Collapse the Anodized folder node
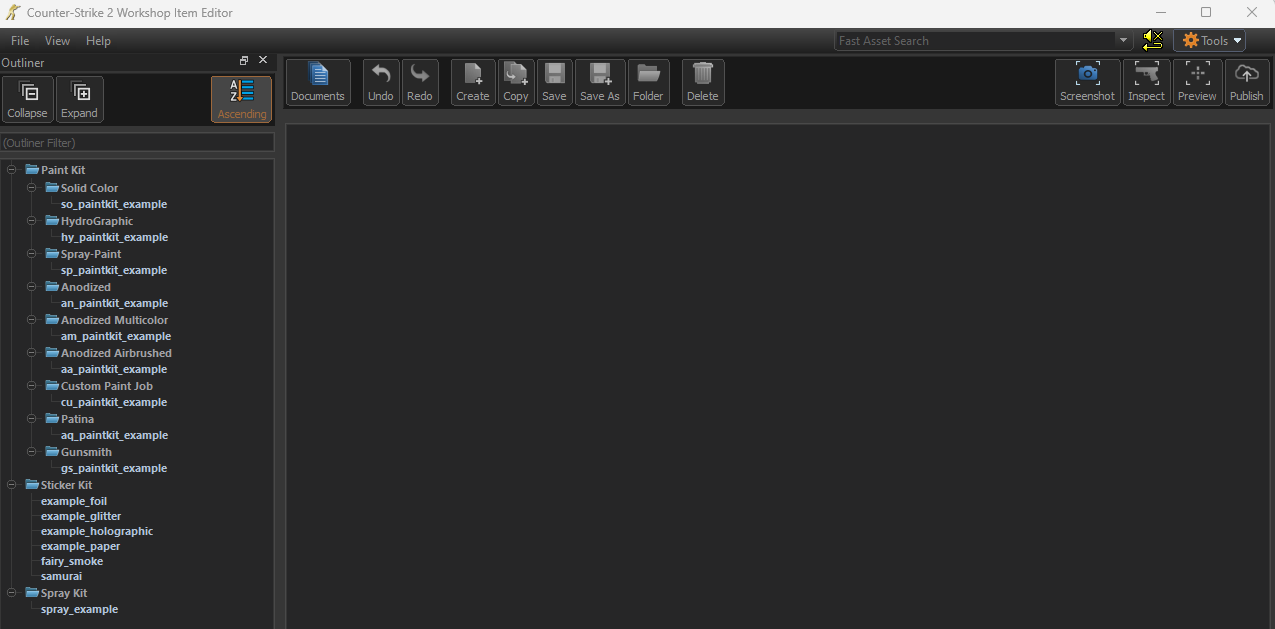Image resolution: width=1275 pixels, height=629 pixels. 32,287
